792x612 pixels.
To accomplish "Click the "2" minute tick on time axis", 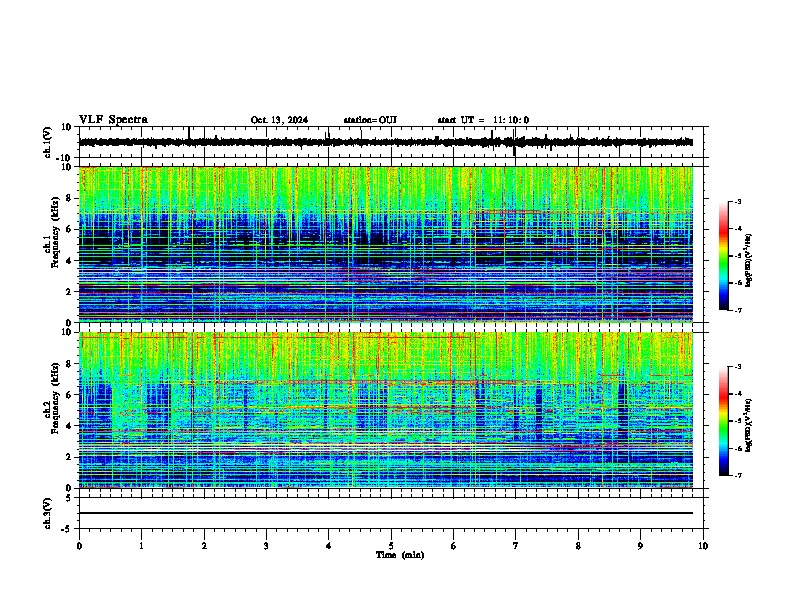I will pyautogui.click(x=204, y=546).
